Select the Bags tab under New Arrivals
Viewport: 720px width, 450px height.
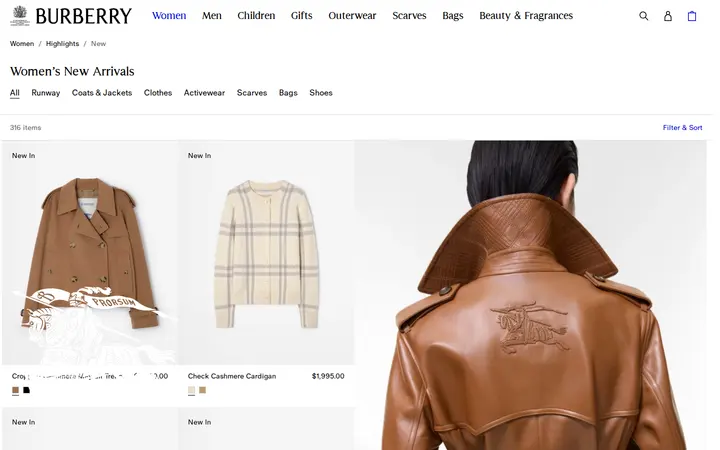tap(288, 93)
